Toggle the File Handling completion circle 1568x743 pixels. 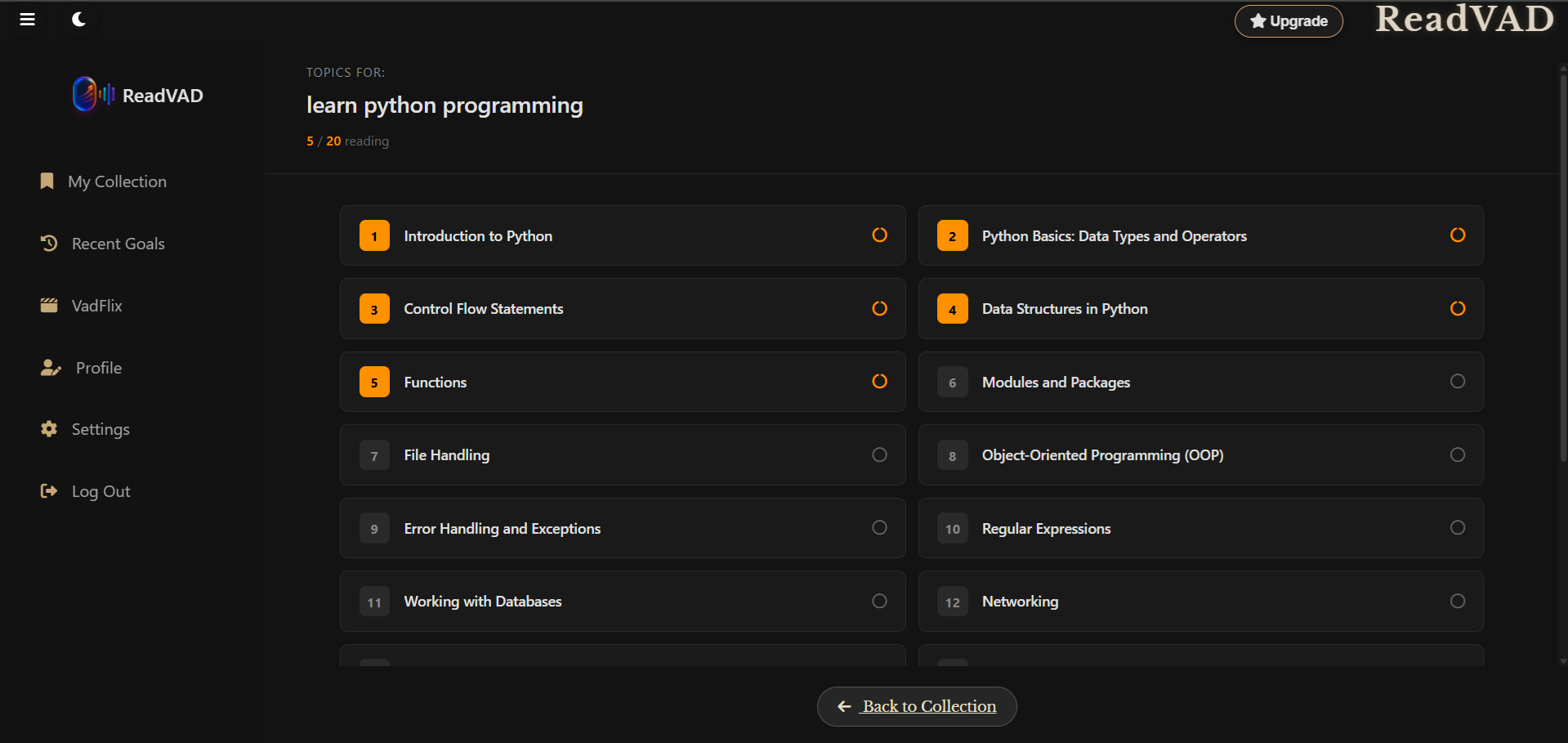pyautogui.click(x=879, y=454)
